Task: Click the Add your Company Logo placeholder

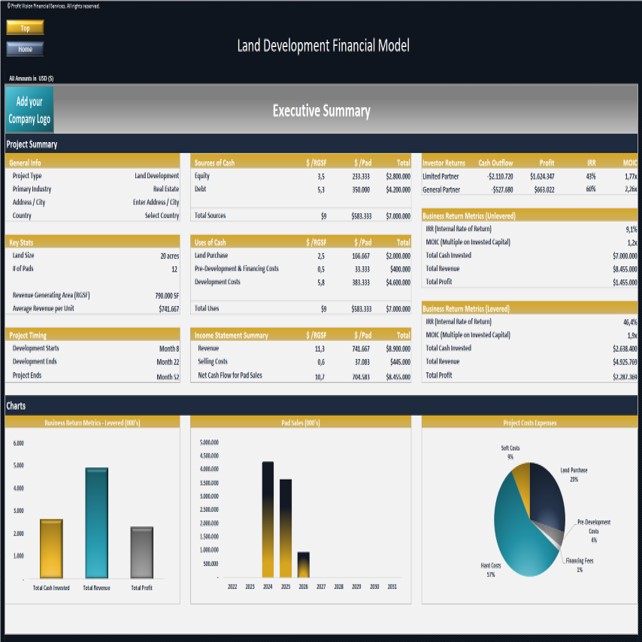Action: [x=29, y=110]
